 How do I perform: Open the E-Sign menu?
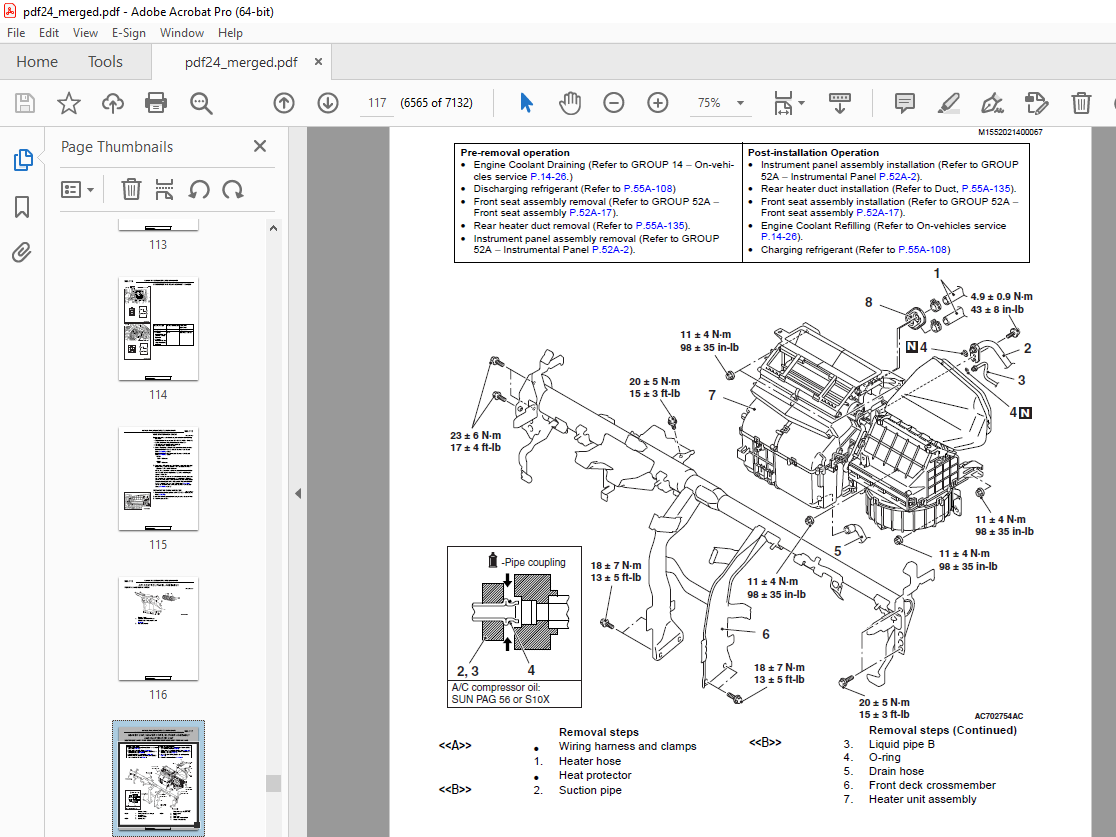point(128,33)
